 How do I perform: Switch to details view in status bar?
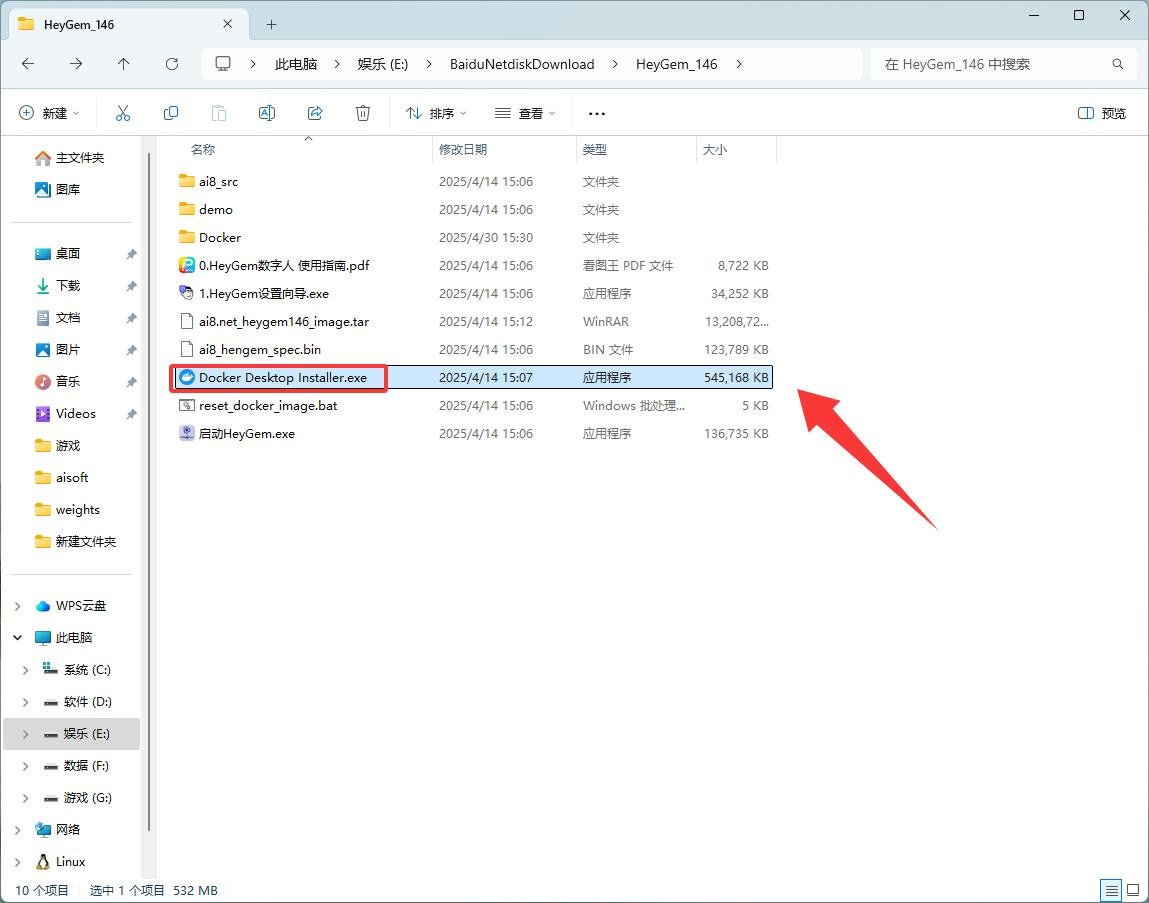click(x=1111, y=889)
